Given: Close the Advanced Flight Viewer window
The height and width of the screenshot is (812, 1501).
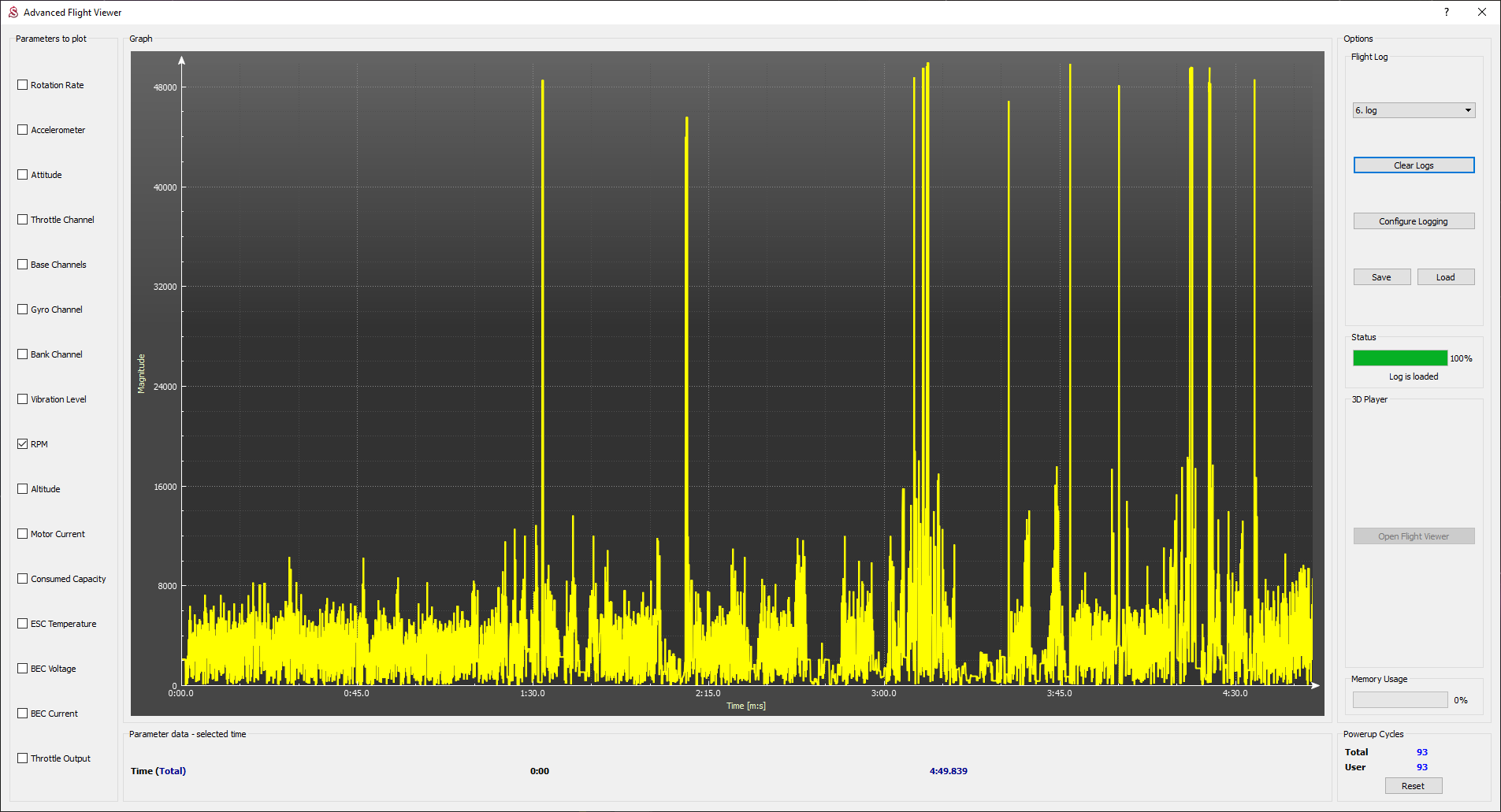Looking at the screenshot, I should [1481, 12].
